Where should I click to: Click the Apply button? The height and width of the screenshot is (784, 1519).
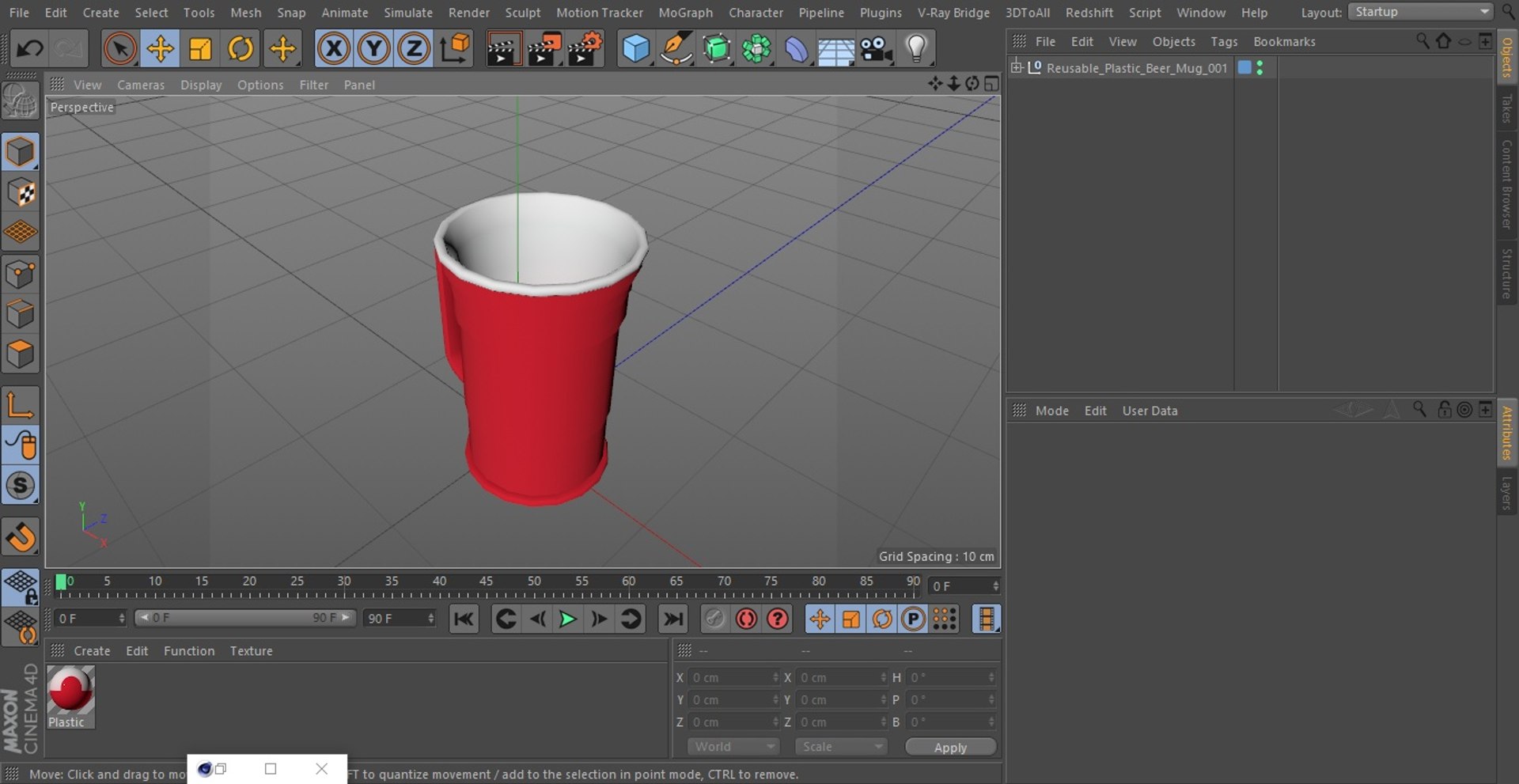point(950,747)
